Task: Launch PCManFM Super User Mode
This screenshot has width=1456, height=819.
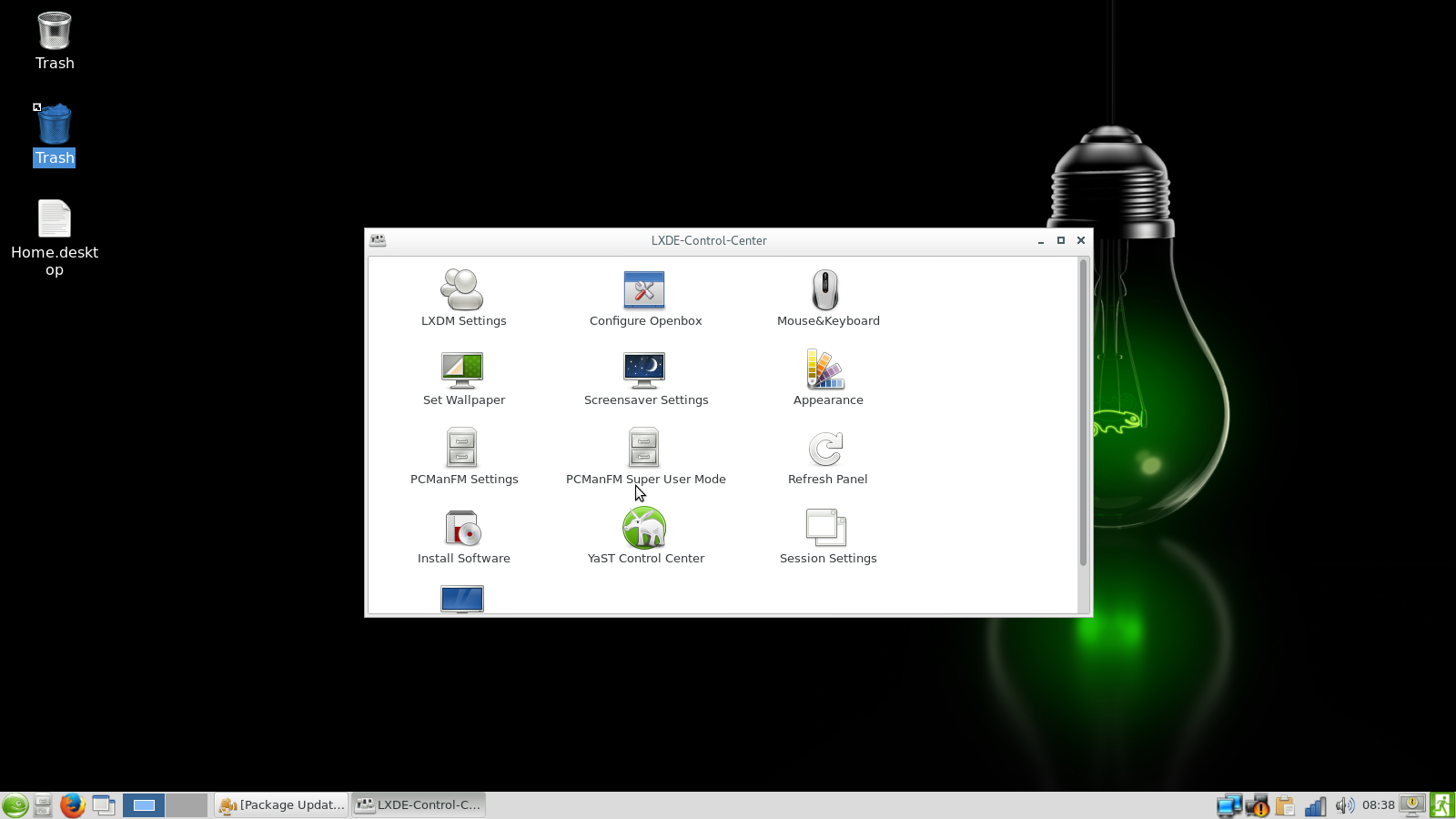Action: click(x=644, y=450)
